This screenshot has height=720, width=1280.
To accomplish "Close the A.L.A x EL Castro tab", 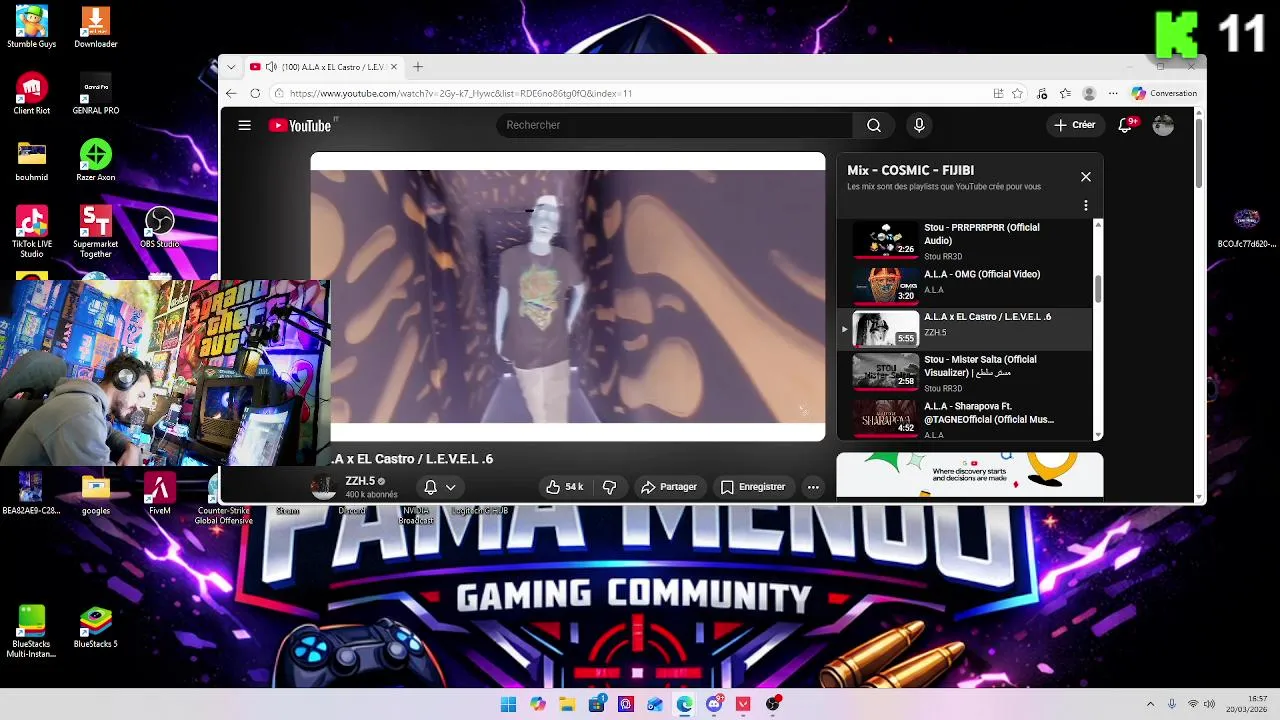I will [394, 67].
